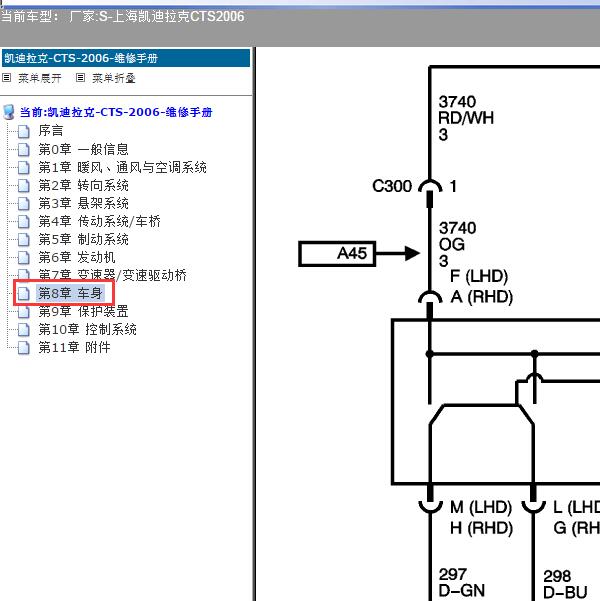600x601 pixels.
Task: Select 第6章 发动机 chapter
Action: pos(77,257)
